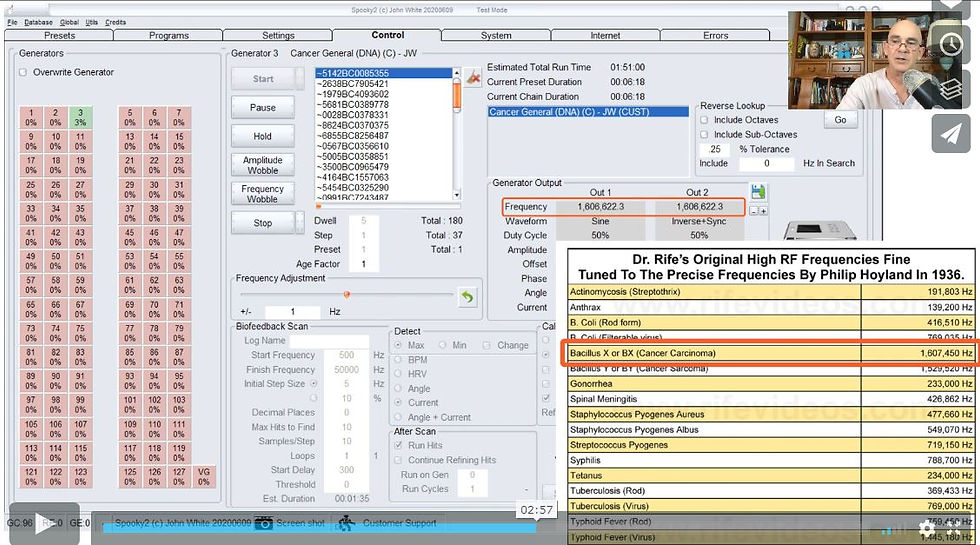Select the Max detect radio button
The width and height of the screenshot is (980, 545).
[398, 345]
